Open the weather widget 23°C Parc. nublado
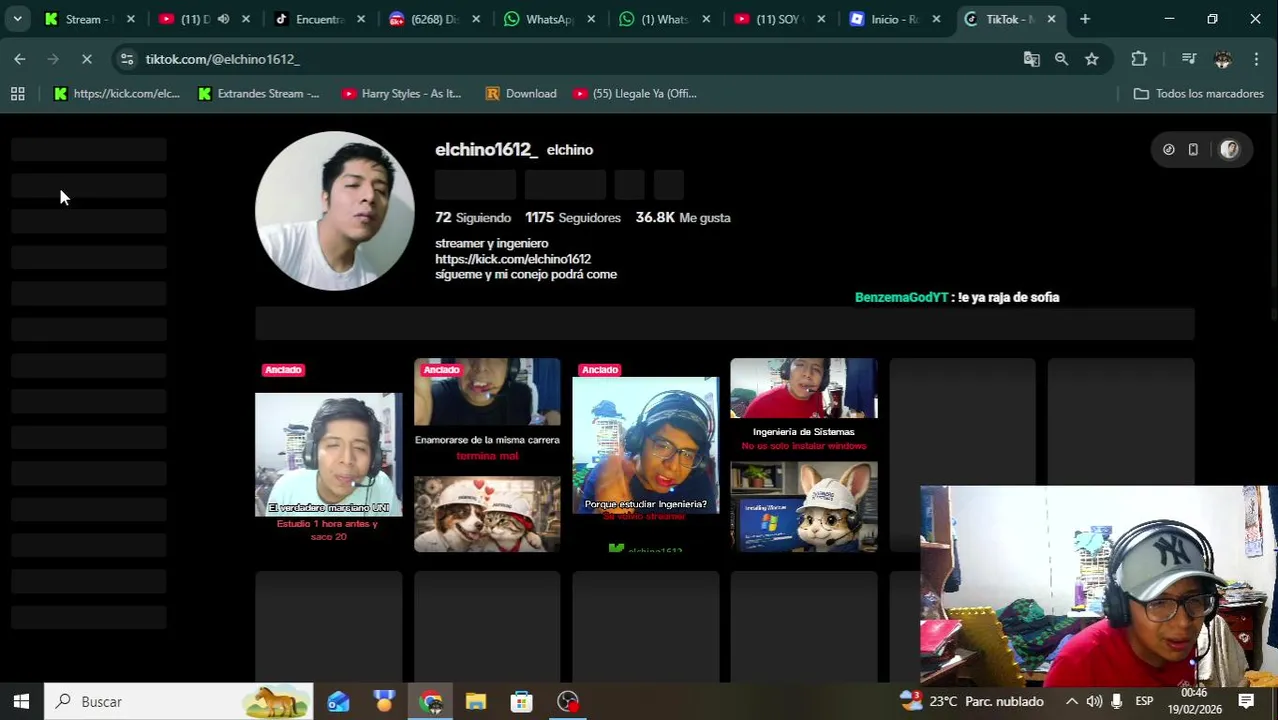This screenshot has height=720, width=1278. click(971, 702)
